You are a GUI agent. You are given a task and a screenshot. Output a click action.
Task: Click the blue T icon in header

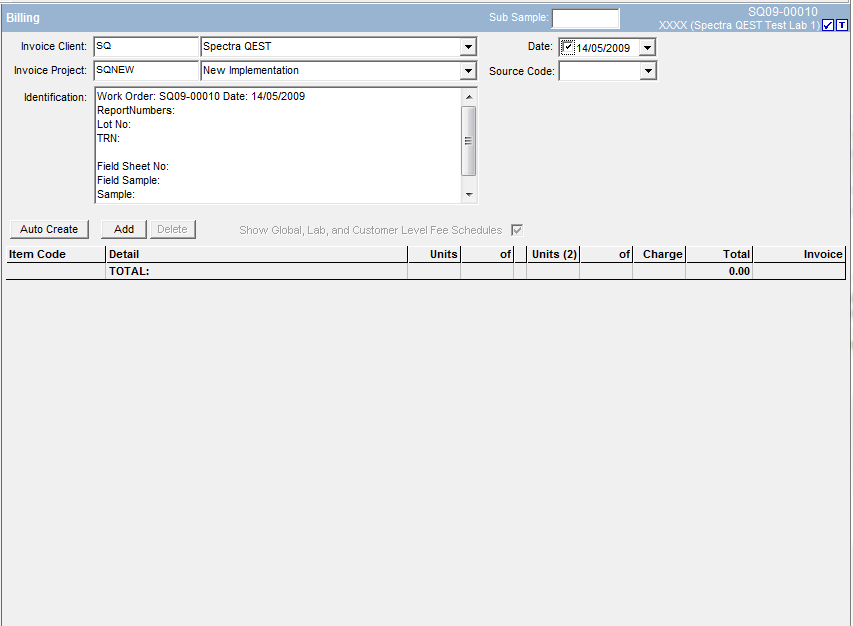[x=841, y=25]
